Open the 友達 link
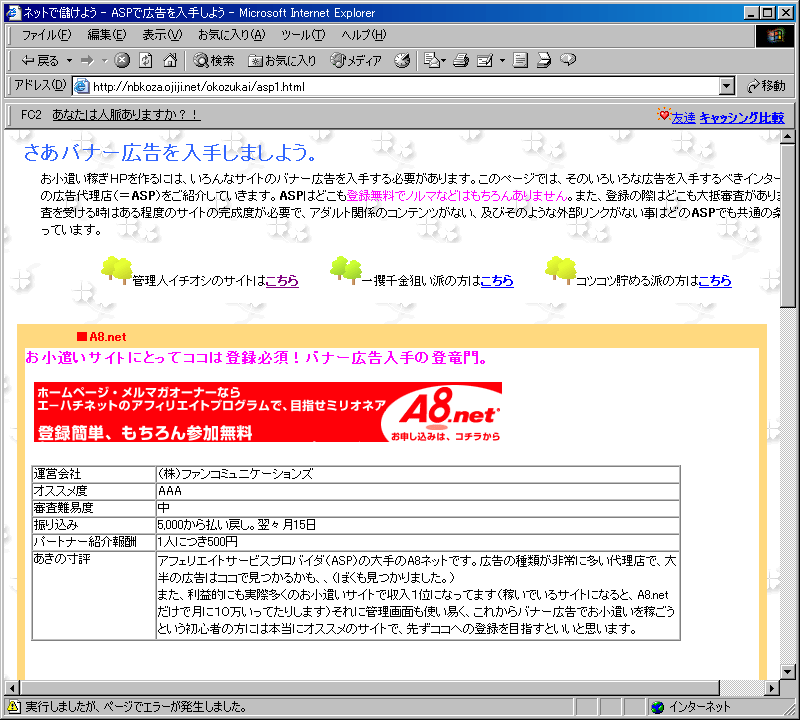The height and width of the screenshot is (720, 800). pos(683,118)
